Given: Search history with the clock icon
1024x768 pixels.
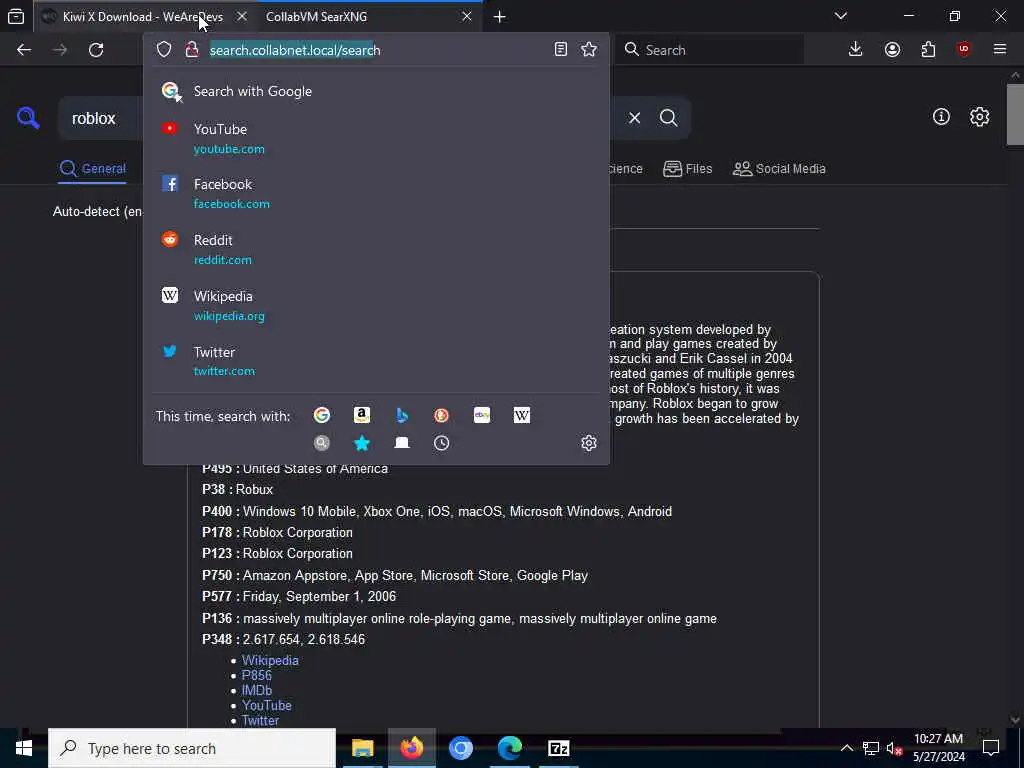Looking at the screenshot, I should [441, 443].
